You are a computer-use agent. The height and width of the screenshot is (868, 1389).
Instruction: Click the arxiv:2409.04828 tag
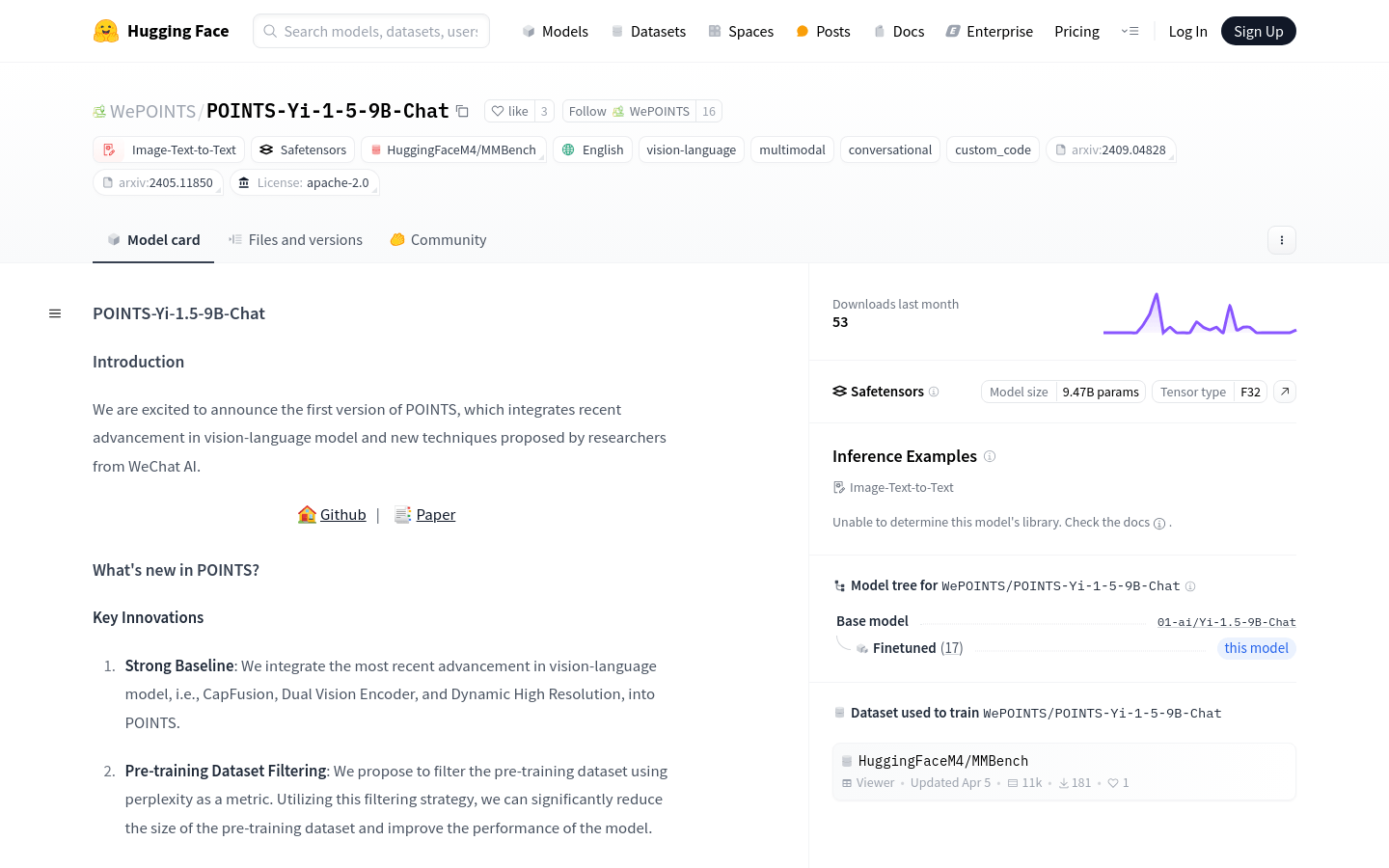point(1110,150)
